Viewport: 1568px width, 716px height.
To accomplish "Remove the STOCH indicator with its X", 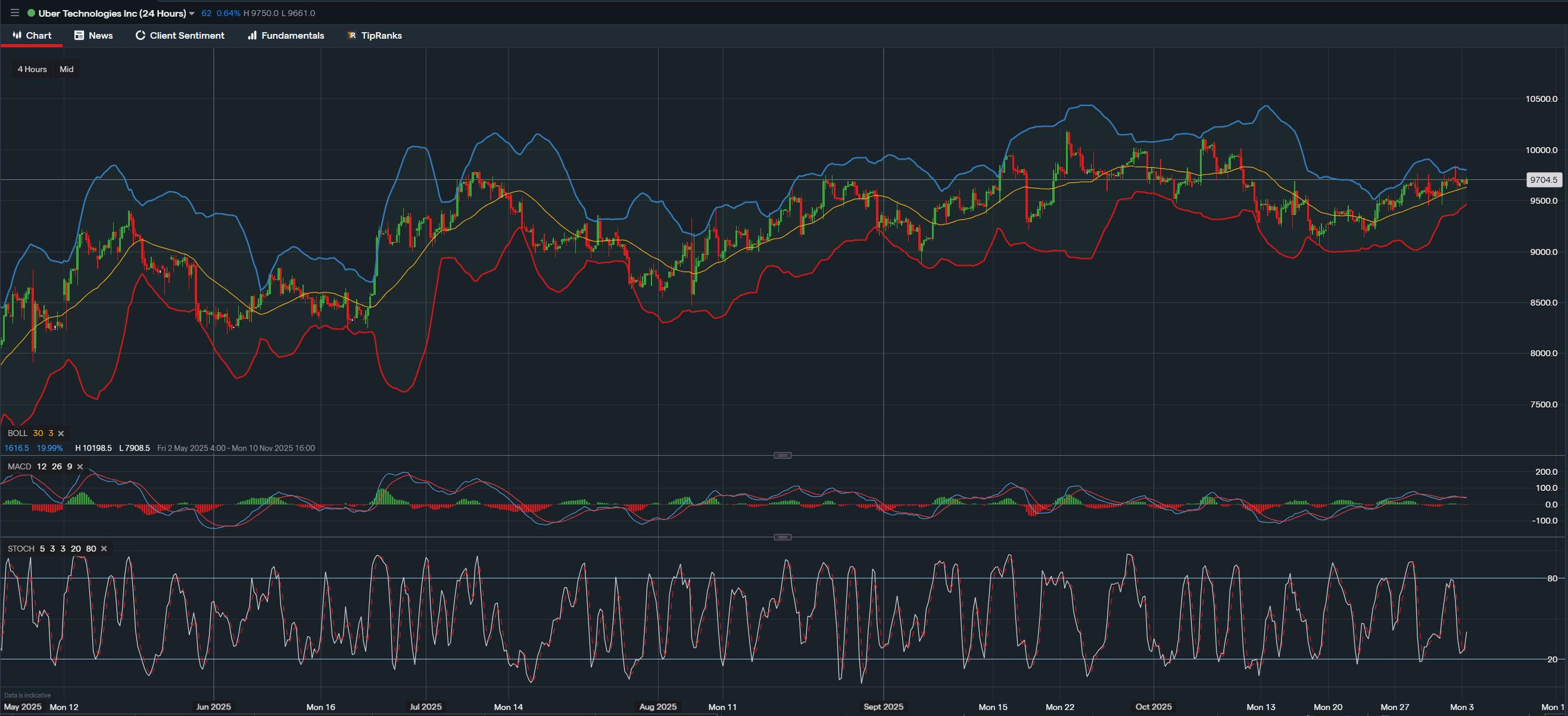I will point(103,549).
